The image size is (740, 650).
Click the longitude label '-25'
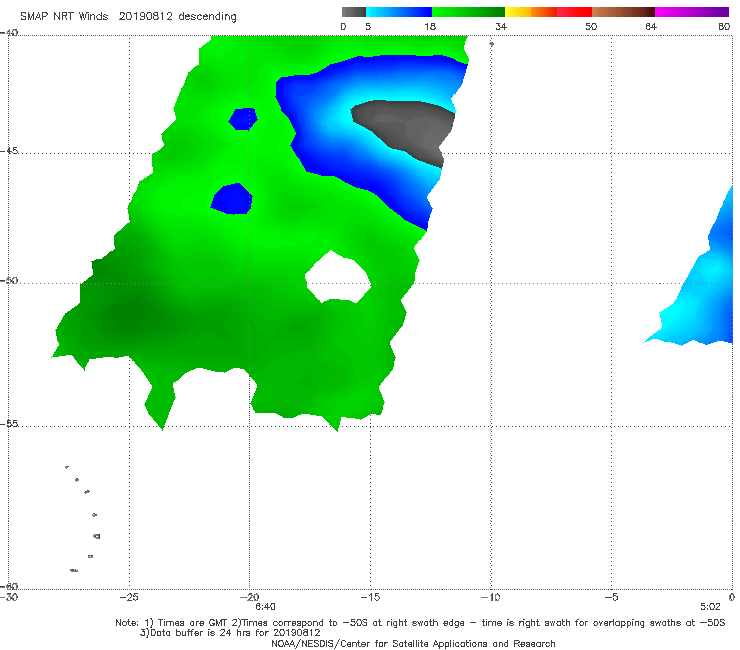tap(129, 597)
